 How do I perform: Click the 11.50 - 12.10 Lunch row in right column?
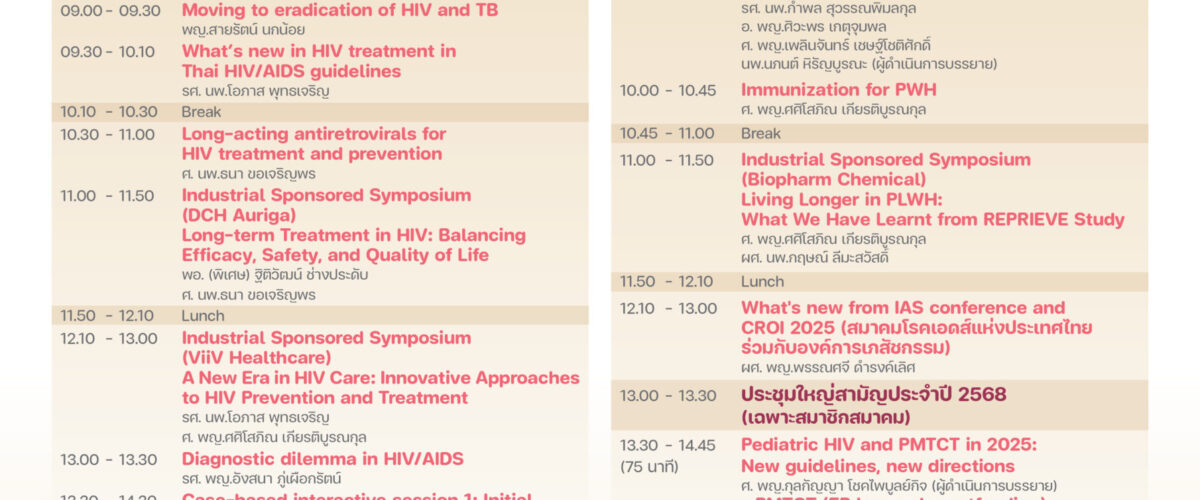click(x=880, y=282)
